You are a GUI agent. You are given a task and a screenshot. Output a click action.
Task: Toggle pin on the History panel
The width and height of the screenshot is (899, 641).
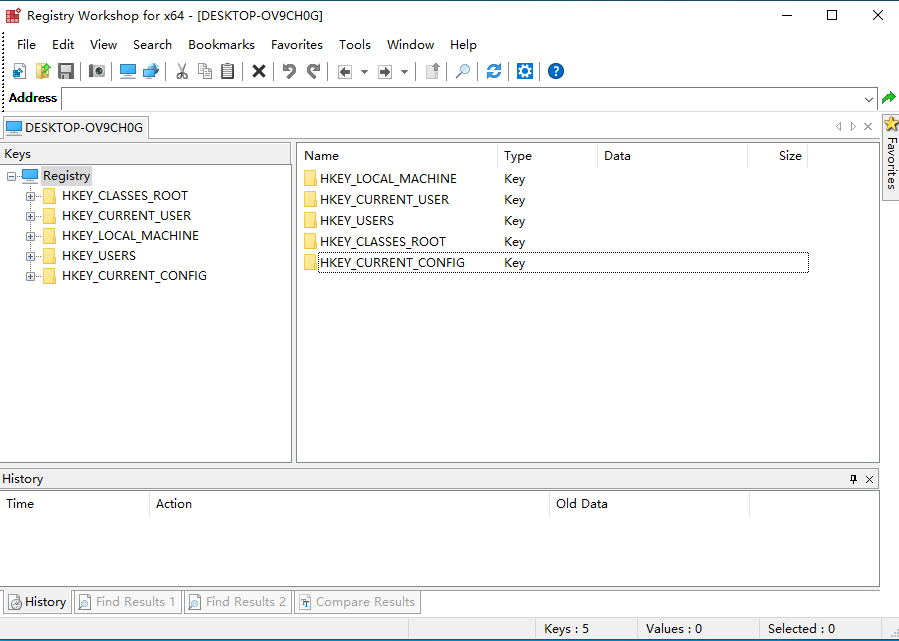pos(853,479)
